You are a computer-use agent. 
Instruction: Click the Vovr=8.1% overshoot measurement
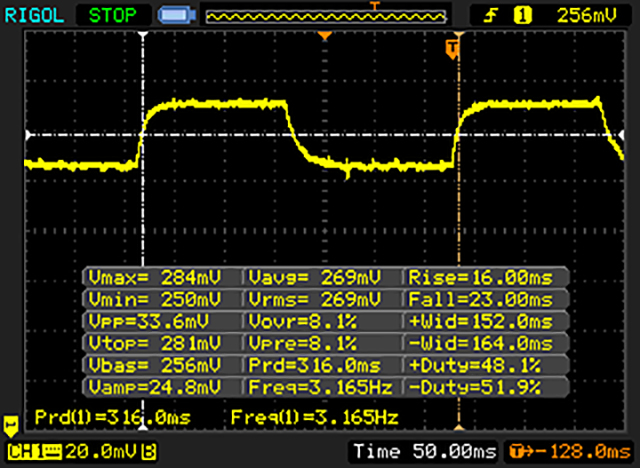302,322
